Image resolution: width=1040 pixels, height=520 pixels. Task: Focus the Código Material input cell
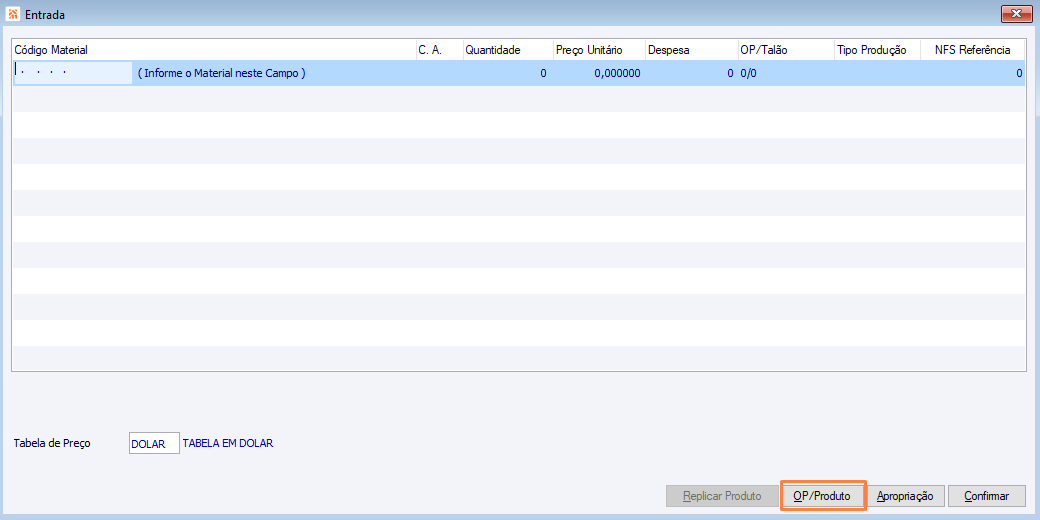(73, 73)
